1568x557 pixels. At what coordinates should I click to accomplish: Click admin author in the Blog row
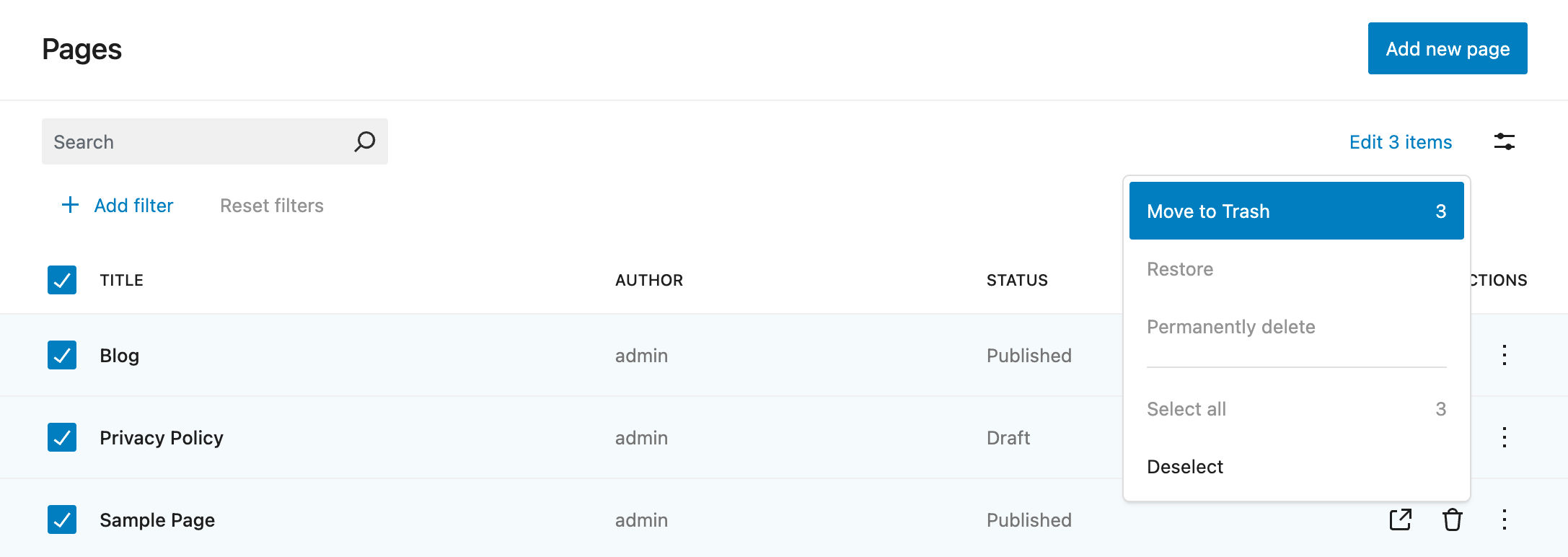click(641, 356)
